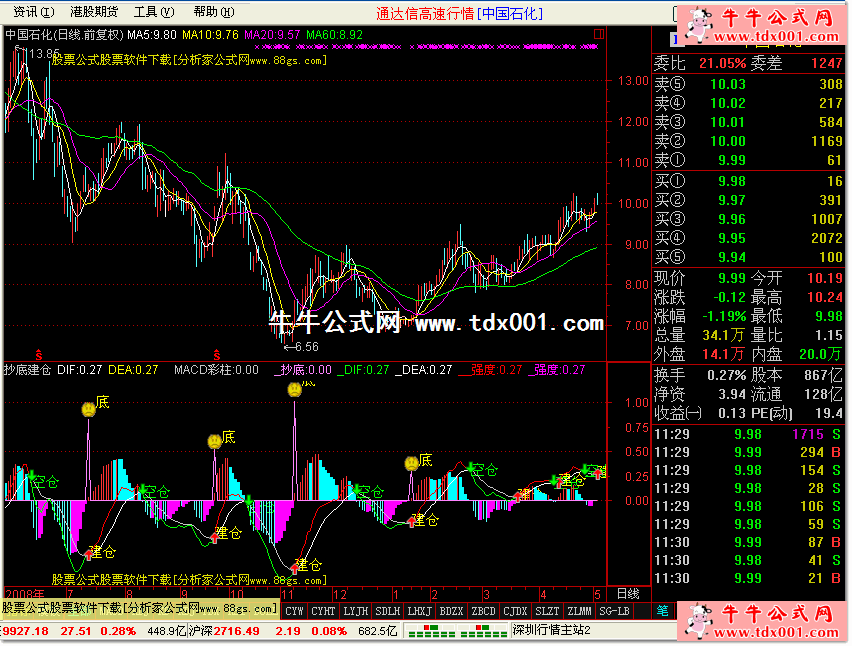The height and width of the screenshot is (646, 852).
Task: Click the 2008年 label on the date axis
Action: (x=24, y=594)
